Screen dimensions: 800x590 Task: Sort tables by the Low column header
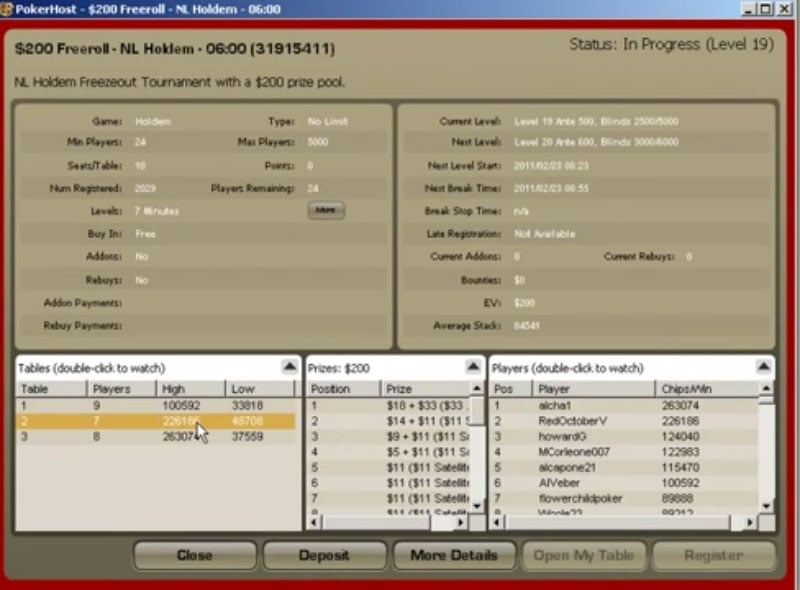[x=260, y=389]
